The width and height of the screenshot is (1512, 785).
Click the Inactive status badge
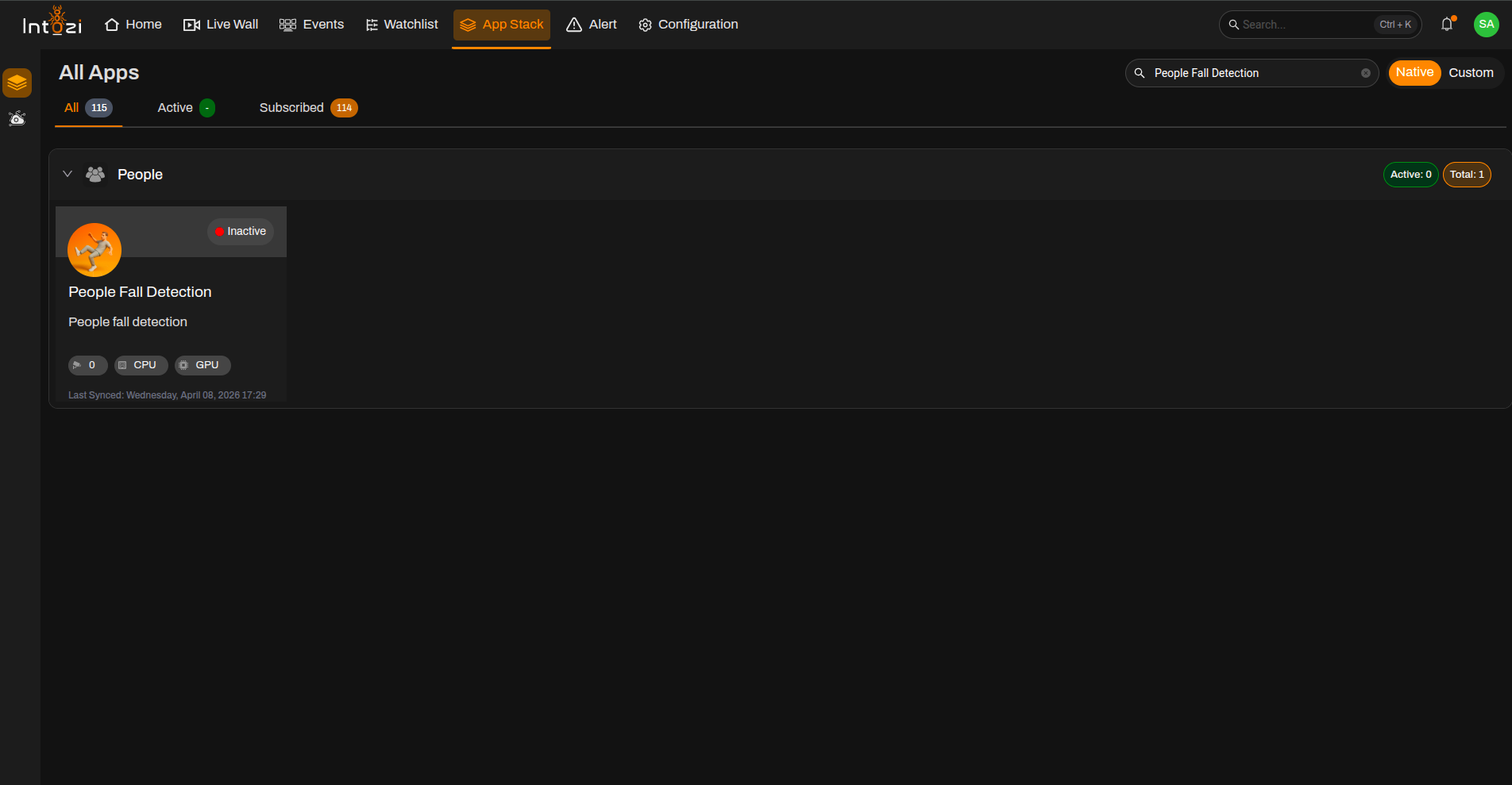241,232
